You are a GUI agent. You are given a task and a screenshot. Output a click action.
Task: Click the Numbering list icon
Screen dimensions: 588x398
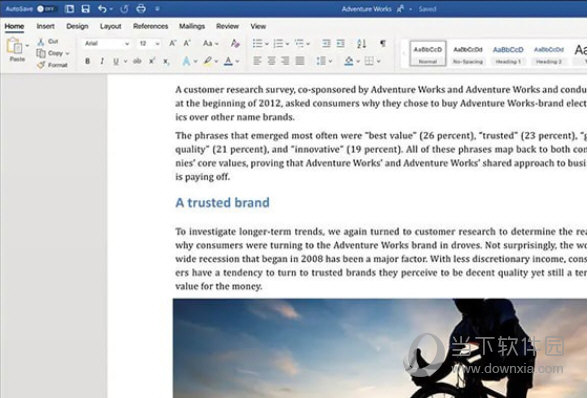[x=278, y=44]
